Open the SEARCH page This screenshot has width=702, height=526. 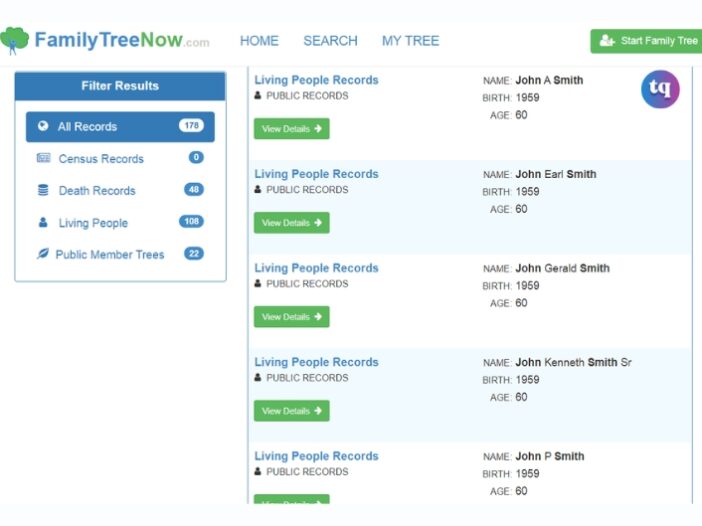330,41
